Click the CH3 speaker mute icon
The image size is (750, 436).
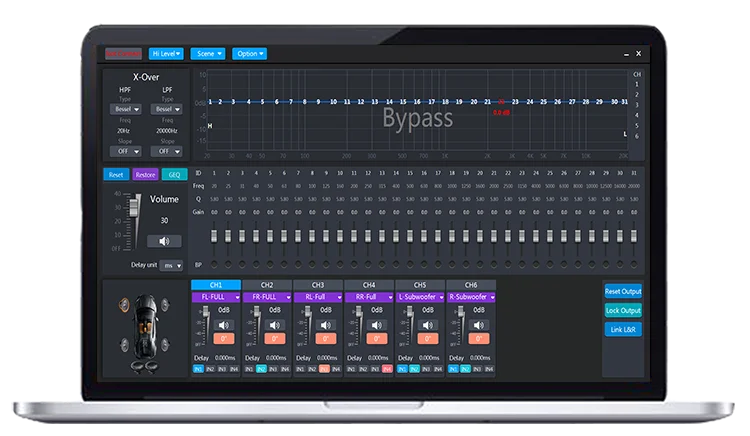click(325, 325)
